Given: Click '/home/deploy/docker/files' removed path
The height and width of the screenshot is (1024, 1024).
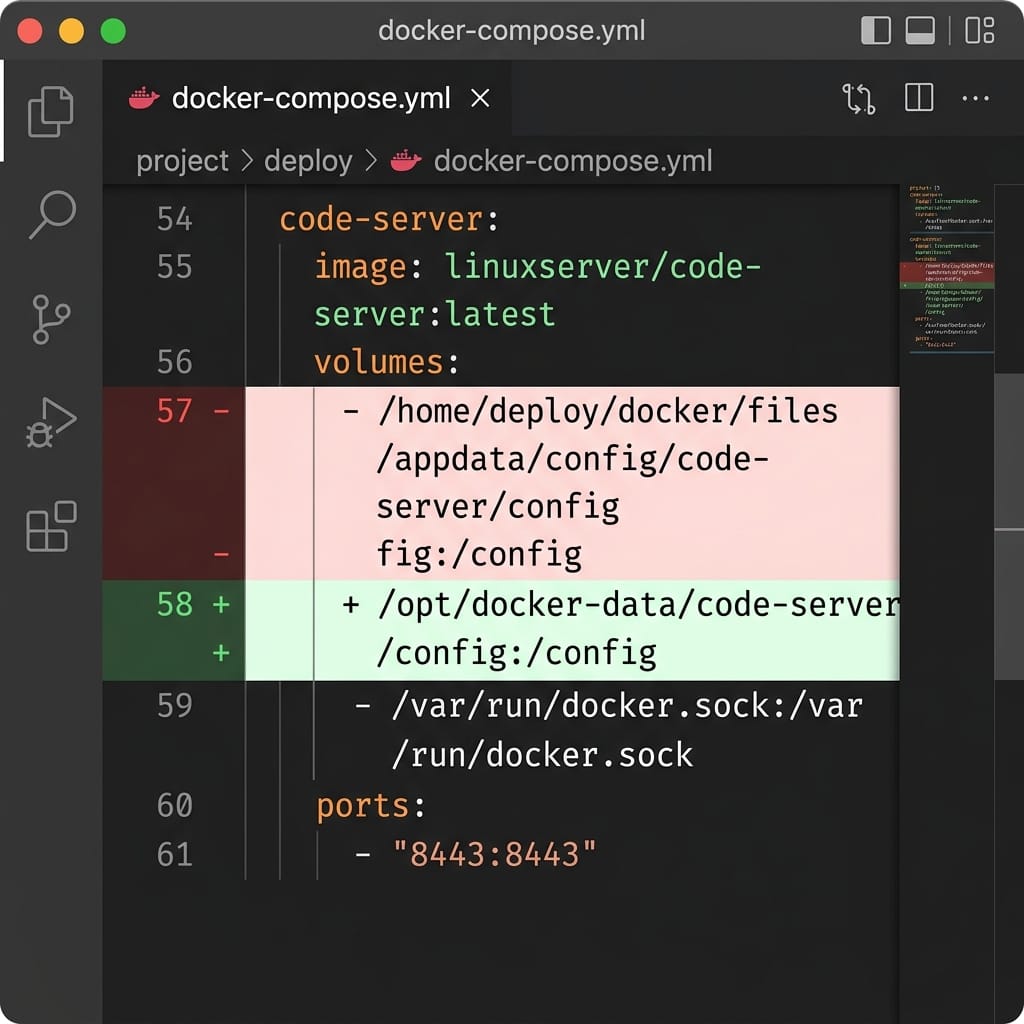Looking at the screenshot, I should tap(608, 411).
